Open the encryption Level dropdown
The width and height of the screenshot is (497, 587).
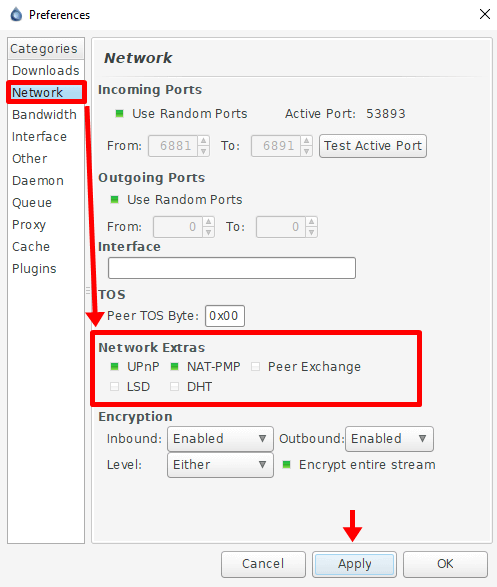coord(220,465)
